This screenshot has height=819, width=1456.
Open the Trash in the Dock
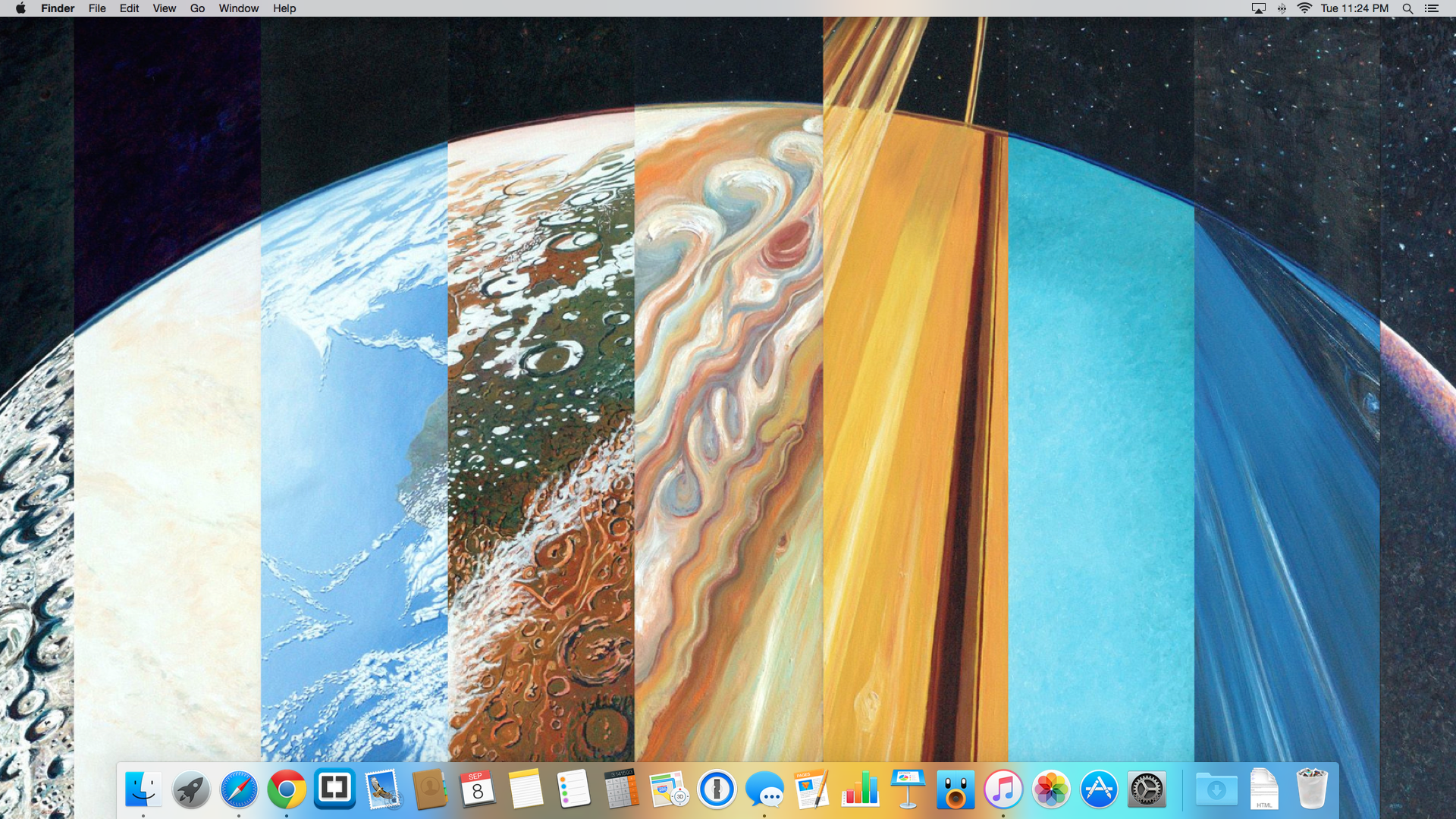[1312, 789]
